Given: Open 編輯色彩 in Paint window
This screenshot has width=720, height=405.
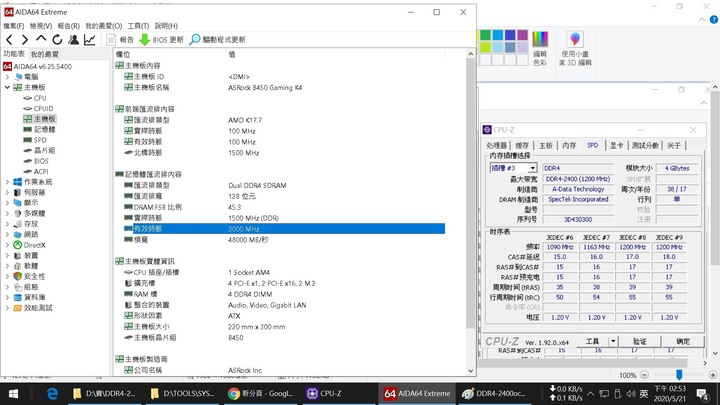Looking at the screenshot, I should click(540, 48).
